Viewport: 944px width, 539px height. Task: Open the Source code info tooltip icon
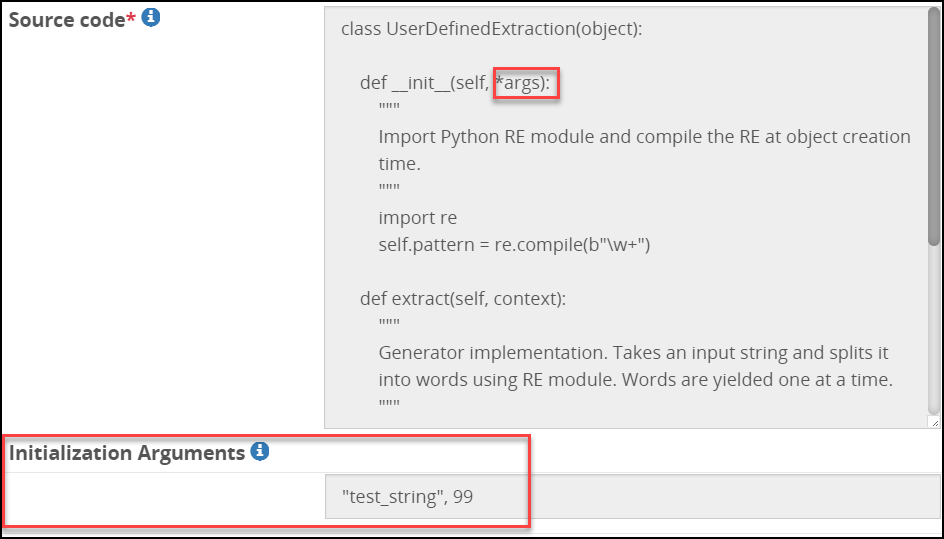pos(151,18)
